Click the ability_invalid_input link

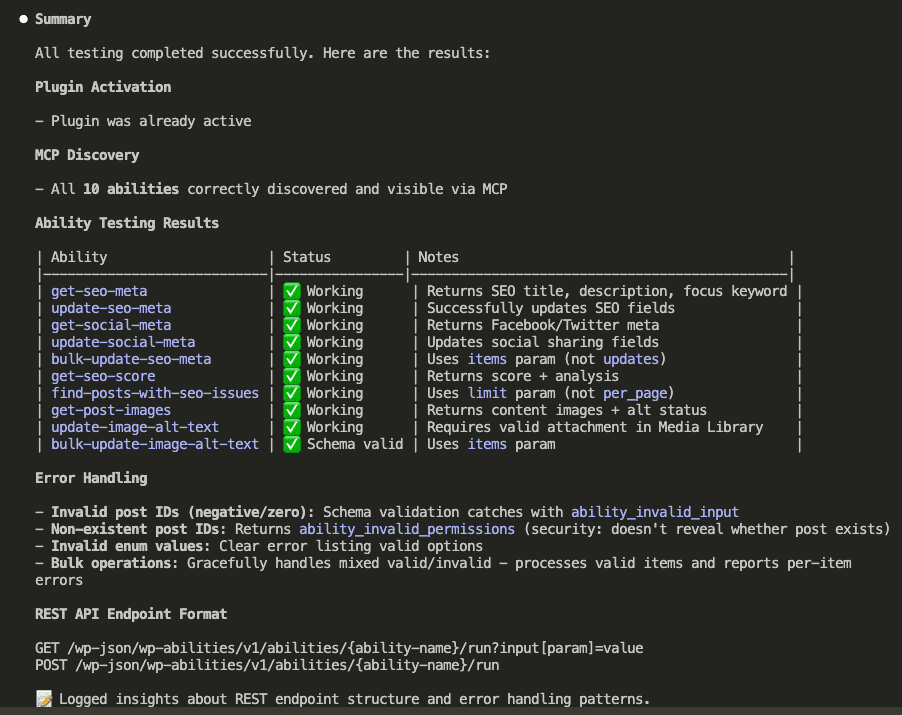coord(654,511)
